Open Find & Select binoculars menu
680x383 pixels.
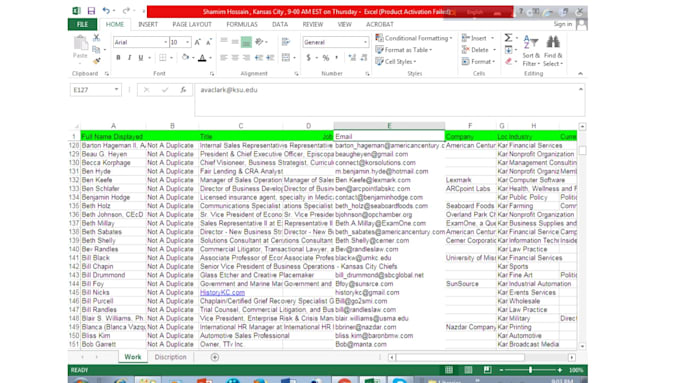pyautogui.click(x=553, y=51)
